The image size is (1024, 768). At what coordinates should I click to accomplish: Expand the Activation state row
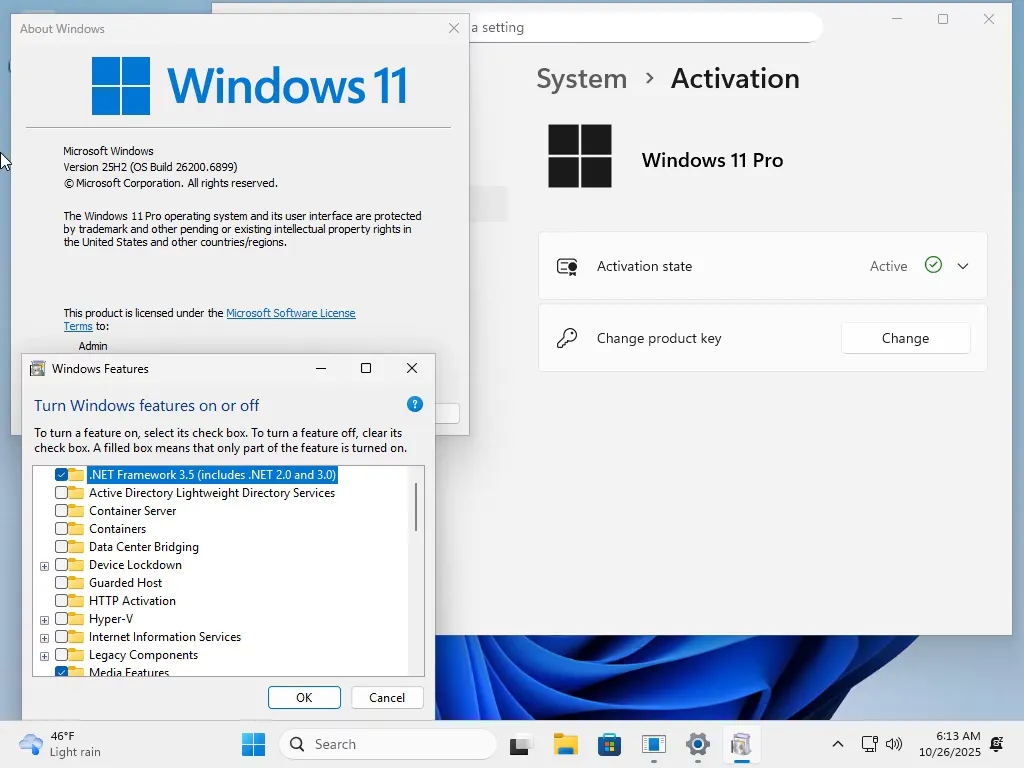point(962,265)
